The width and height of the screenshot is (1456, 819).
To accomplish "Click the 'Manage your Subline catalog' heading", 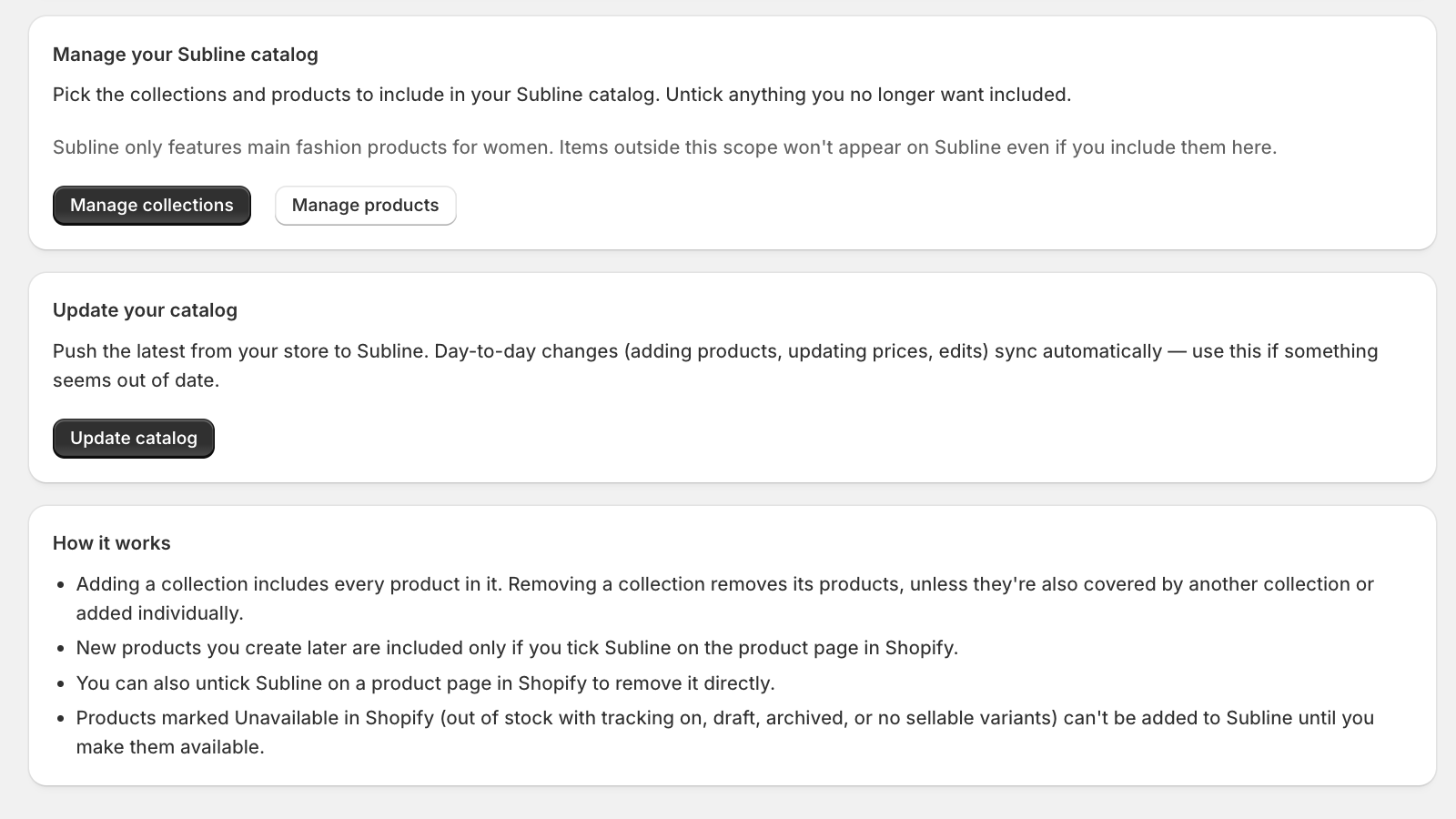I will [186, 55].
